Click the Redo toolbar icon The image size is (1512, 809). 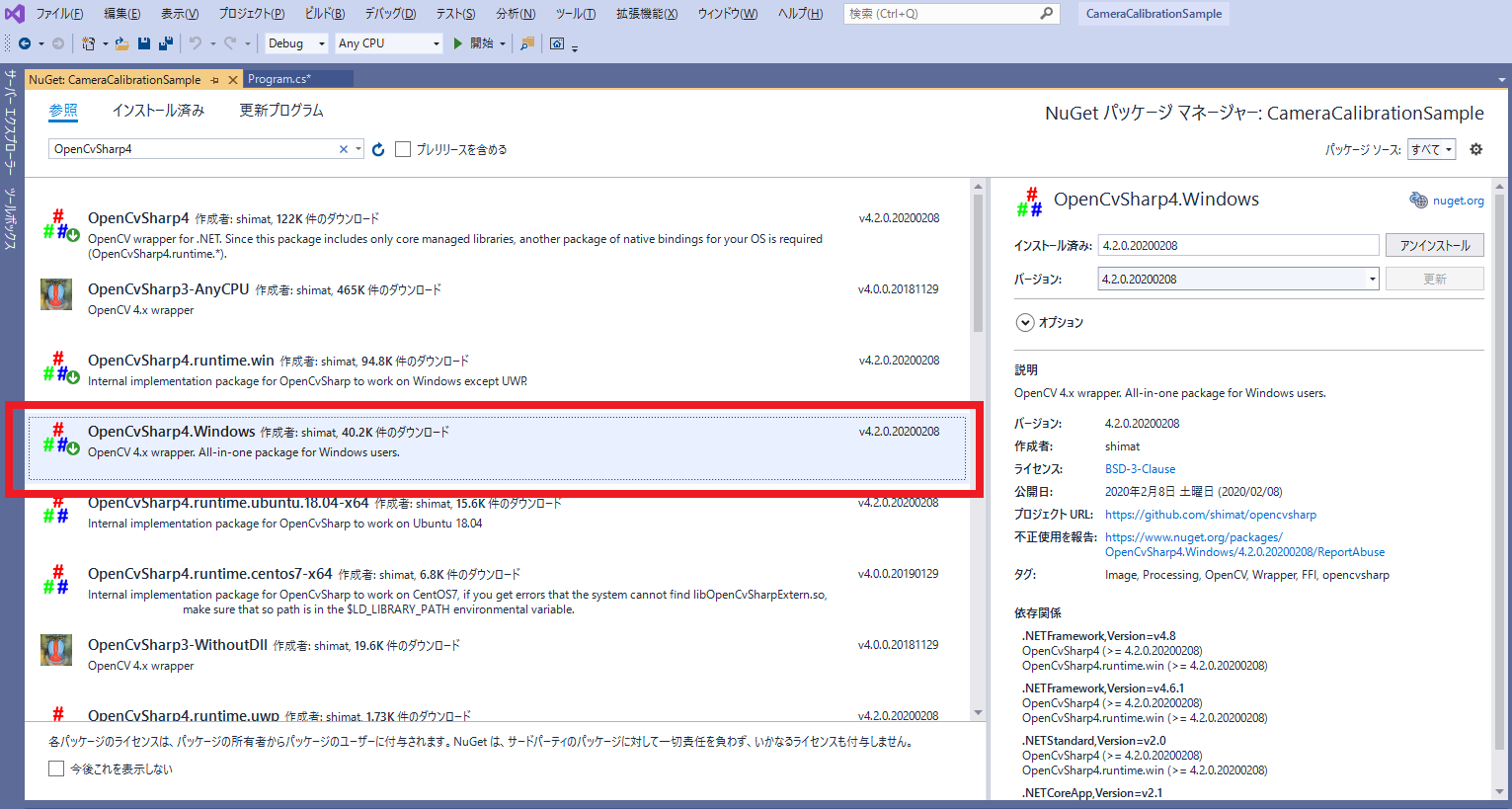[230, 43]
